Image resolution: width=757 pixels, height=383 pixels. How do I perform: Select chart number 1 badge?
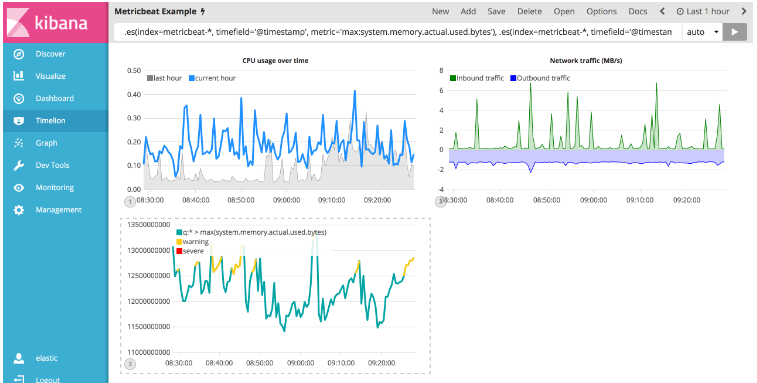tap(130, 201)
